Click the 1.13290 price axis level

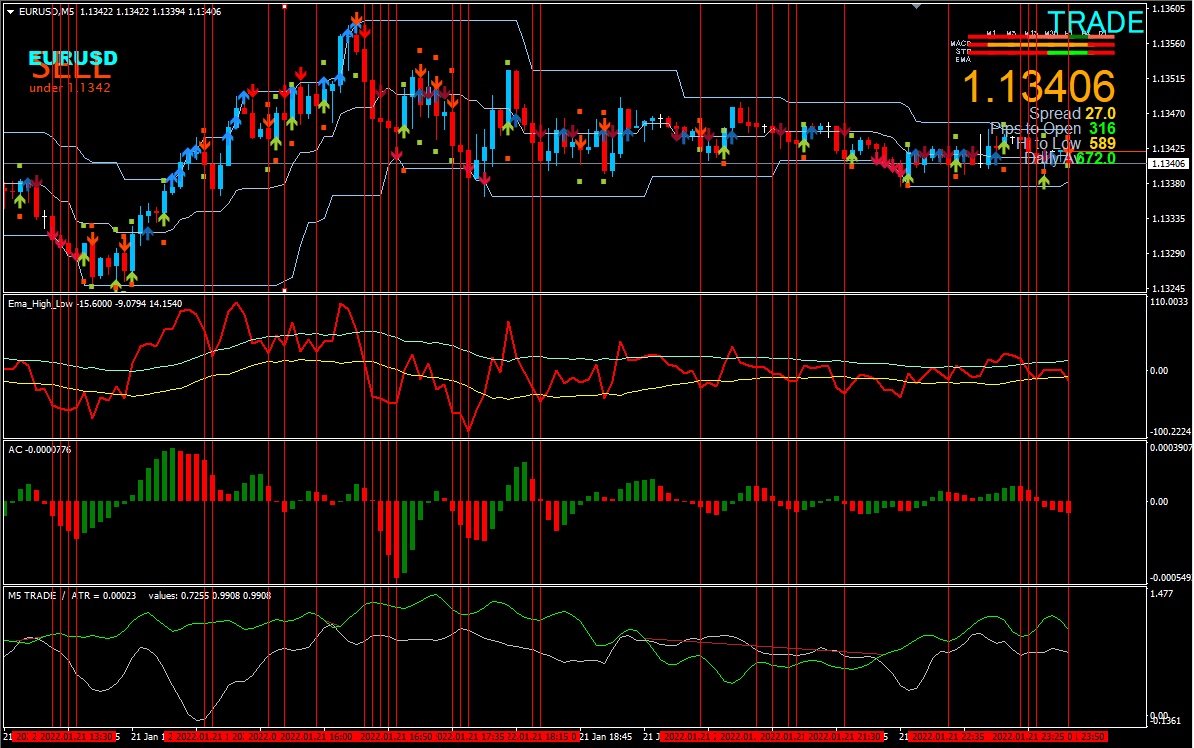click(x=1168, y=254)
